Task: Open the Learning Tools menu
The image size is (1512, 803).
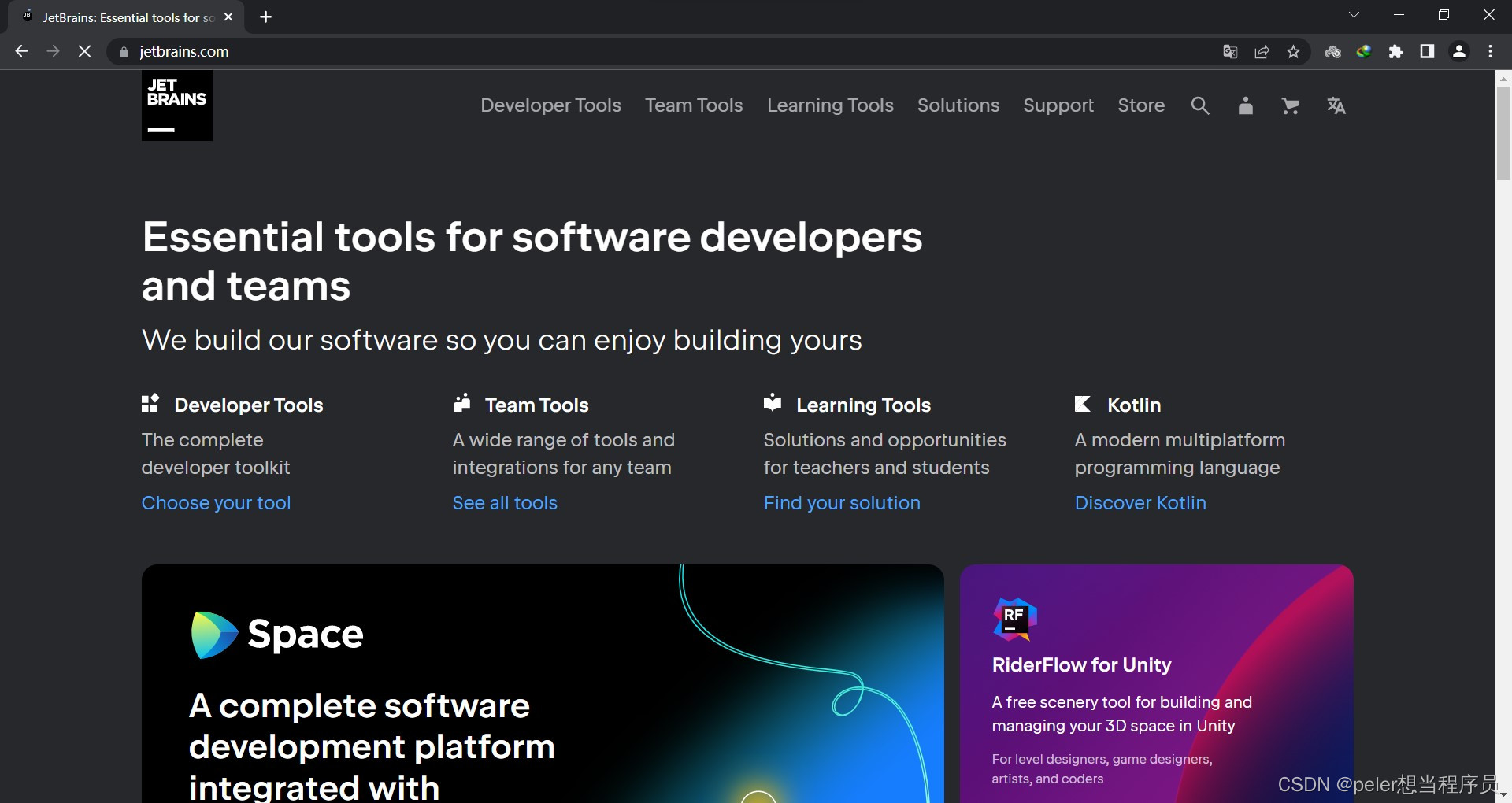Action: click(x=830, y=105)
